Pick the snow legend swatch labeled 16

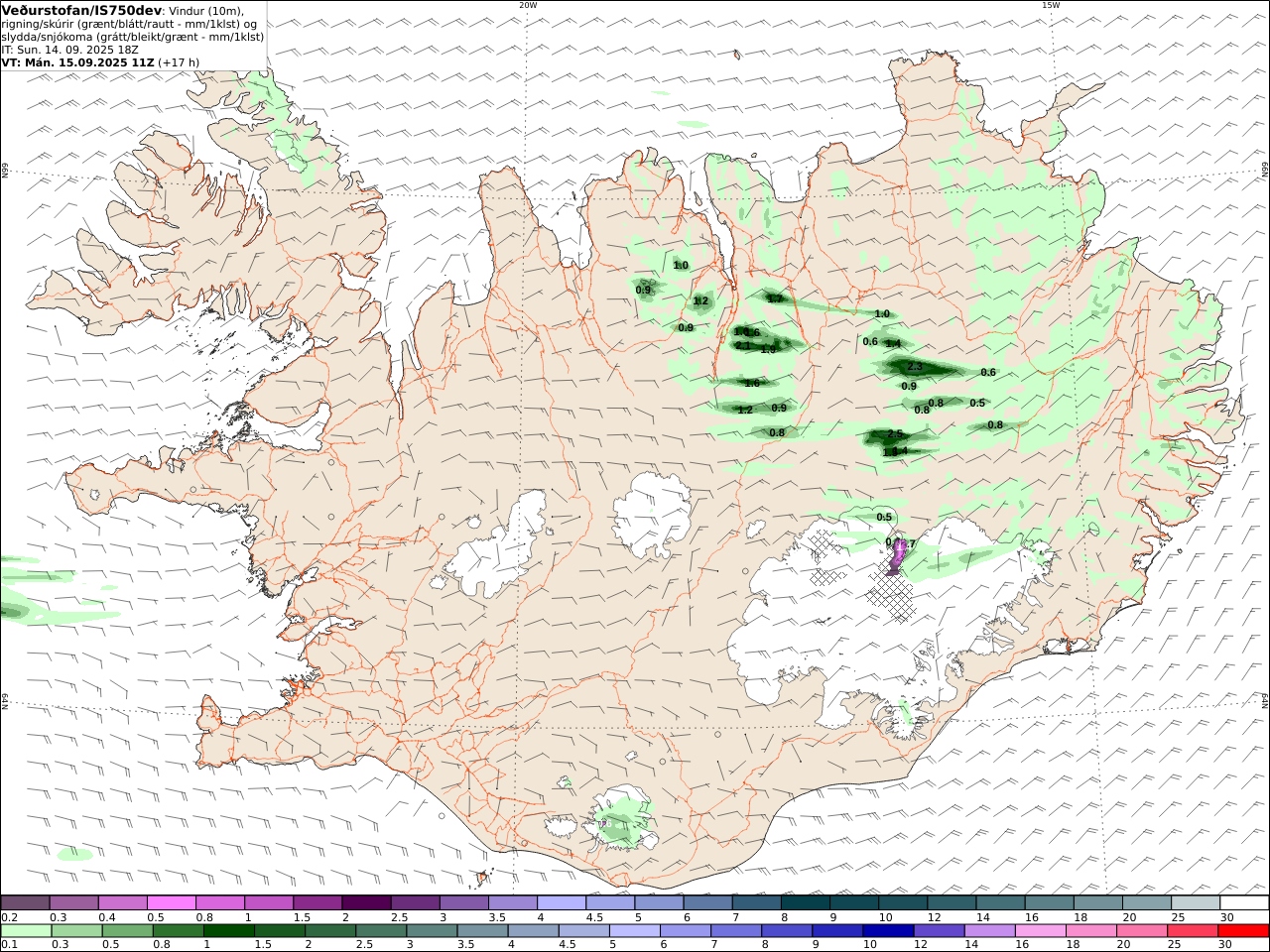click(1049, 903)
